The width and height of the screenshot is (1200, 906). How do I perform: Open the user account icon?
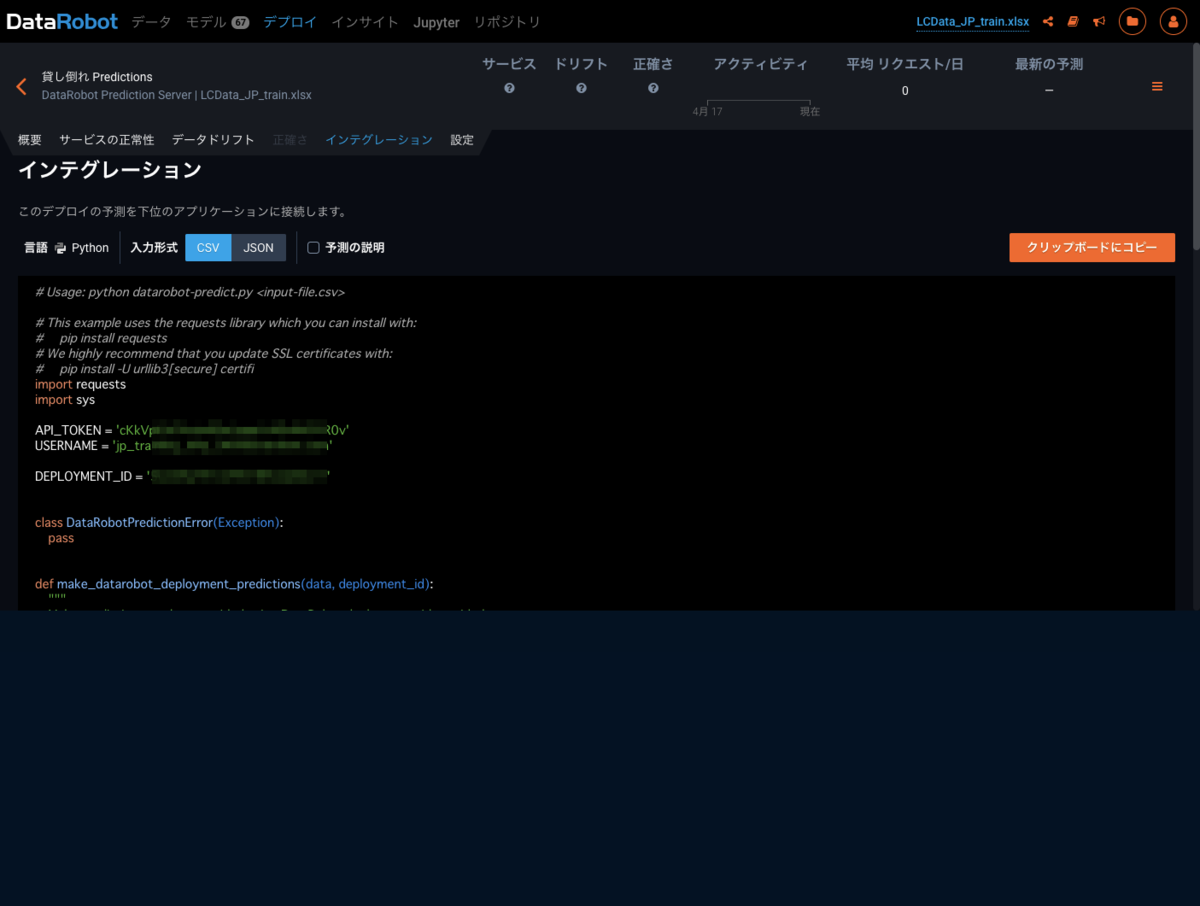(1173, 21)
